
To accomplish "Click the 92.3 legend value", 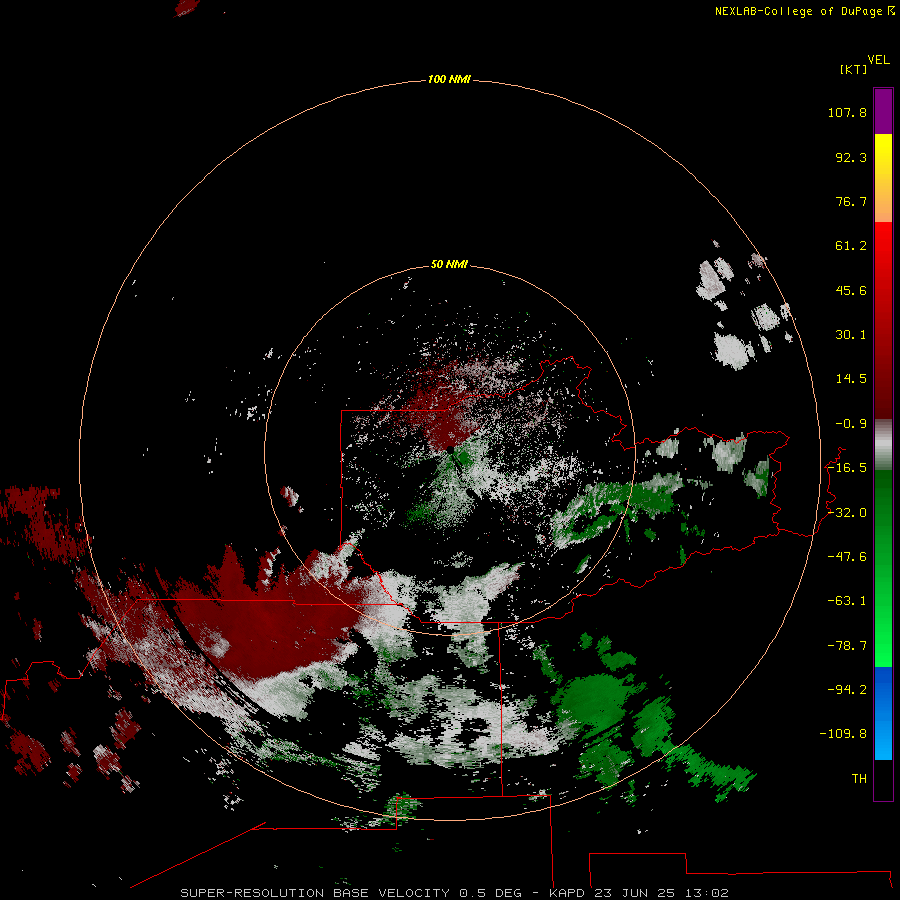I will pos(851,157).
